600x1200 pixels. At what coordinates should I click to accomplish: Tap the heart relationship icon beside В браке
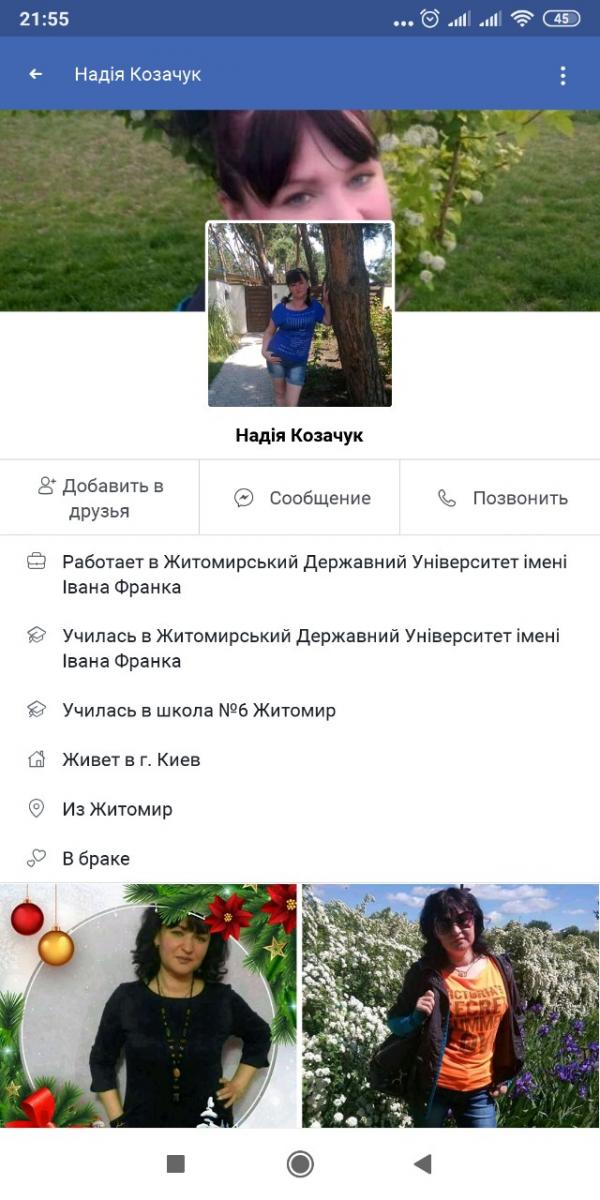click(x=36, y=858)
